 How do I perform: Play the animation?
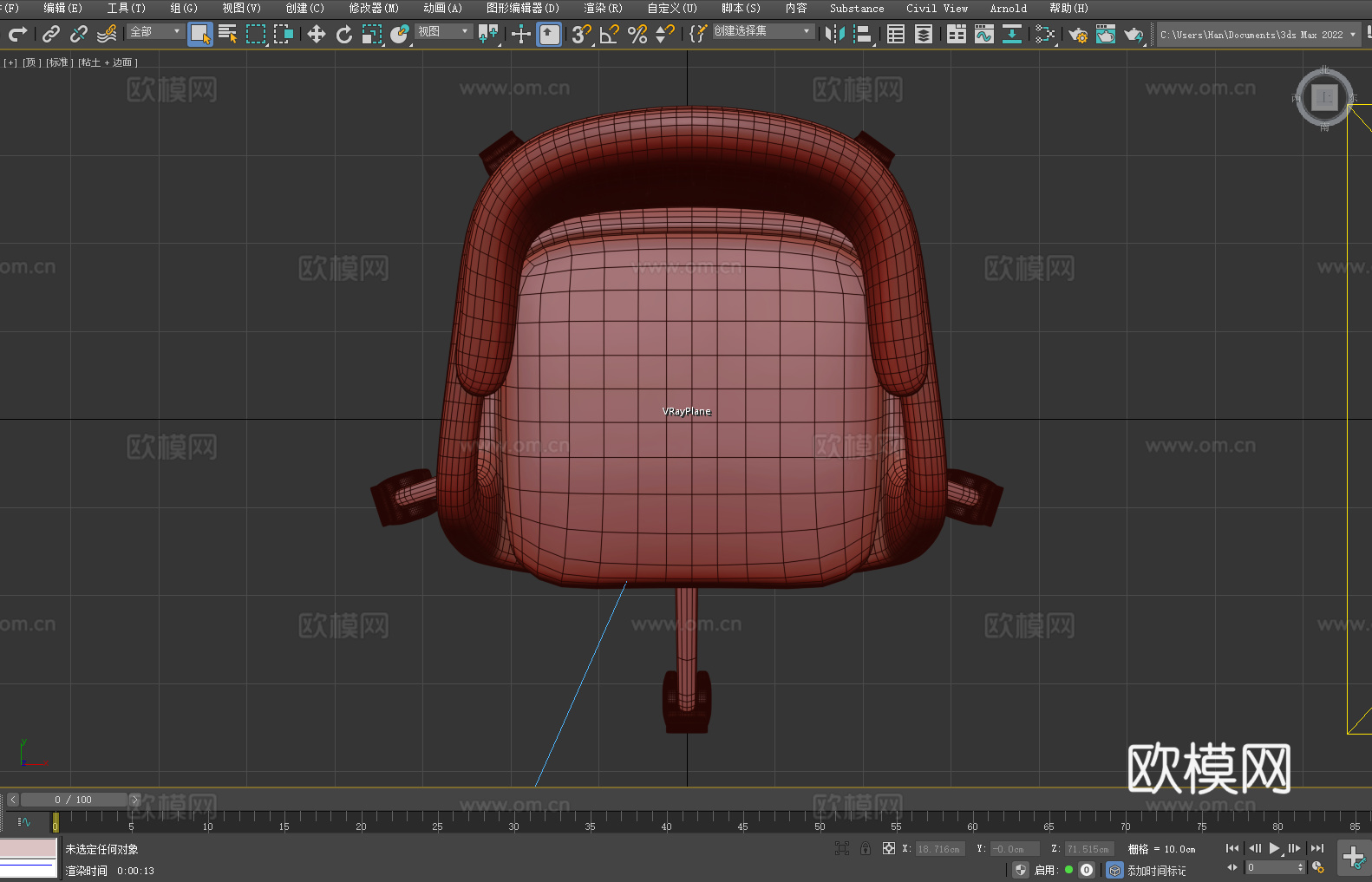pos(1275,848)
